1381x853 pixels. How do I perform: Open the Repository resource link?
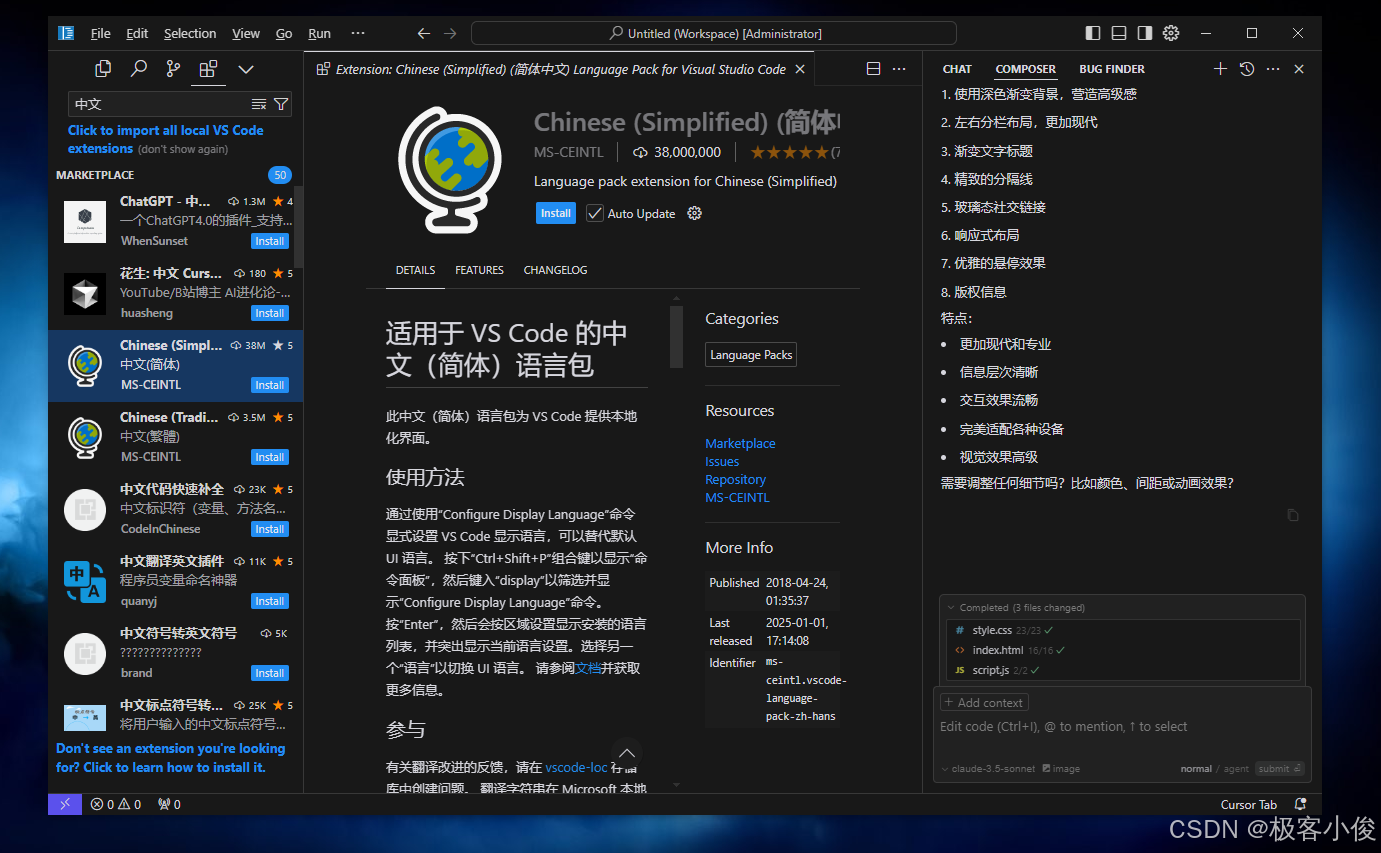[x=735, y=479]
